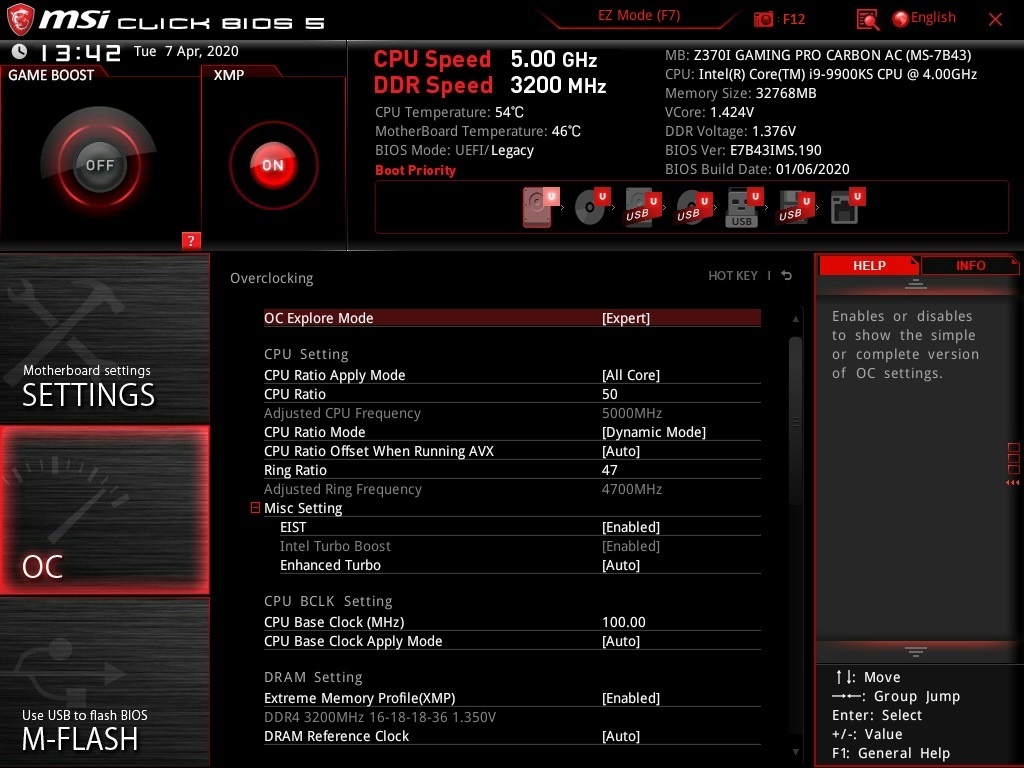Switch to the HELP tab

tap(869, 265)
